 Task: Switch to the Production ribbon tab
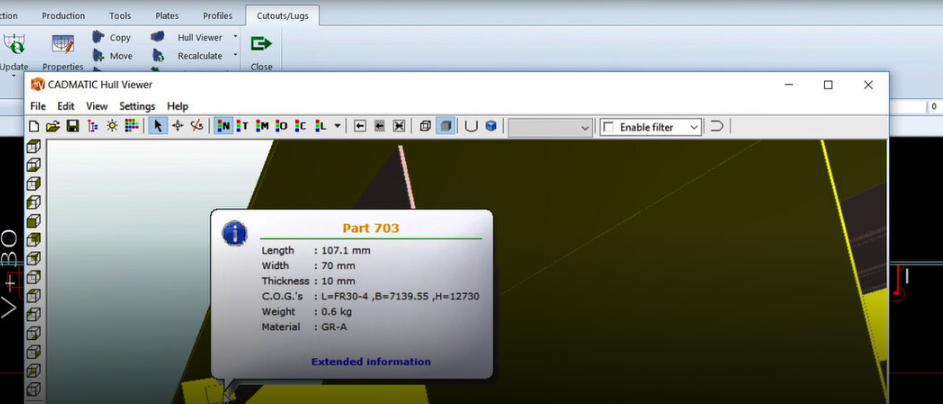point(63,16)
